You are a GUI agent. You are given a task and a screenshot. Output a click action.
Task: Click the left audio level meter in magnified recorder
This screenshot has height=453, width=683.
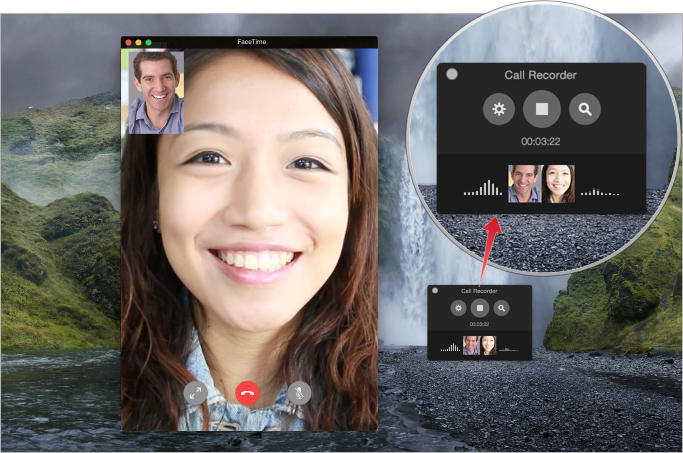pyautogui.click(x=483, y=187)
